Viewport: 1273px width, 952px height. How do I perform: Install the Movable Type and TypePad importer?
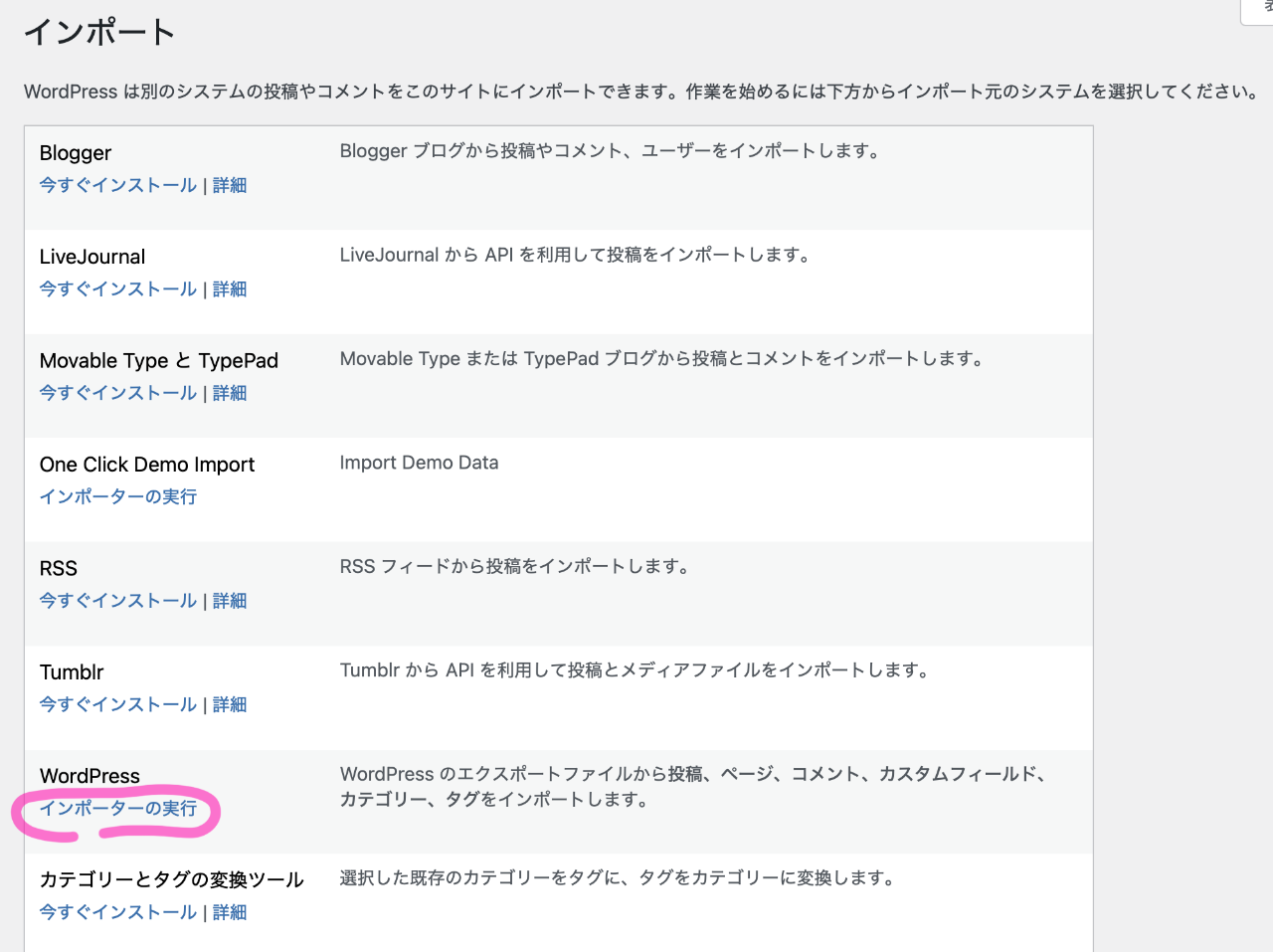tap(118, 394)
